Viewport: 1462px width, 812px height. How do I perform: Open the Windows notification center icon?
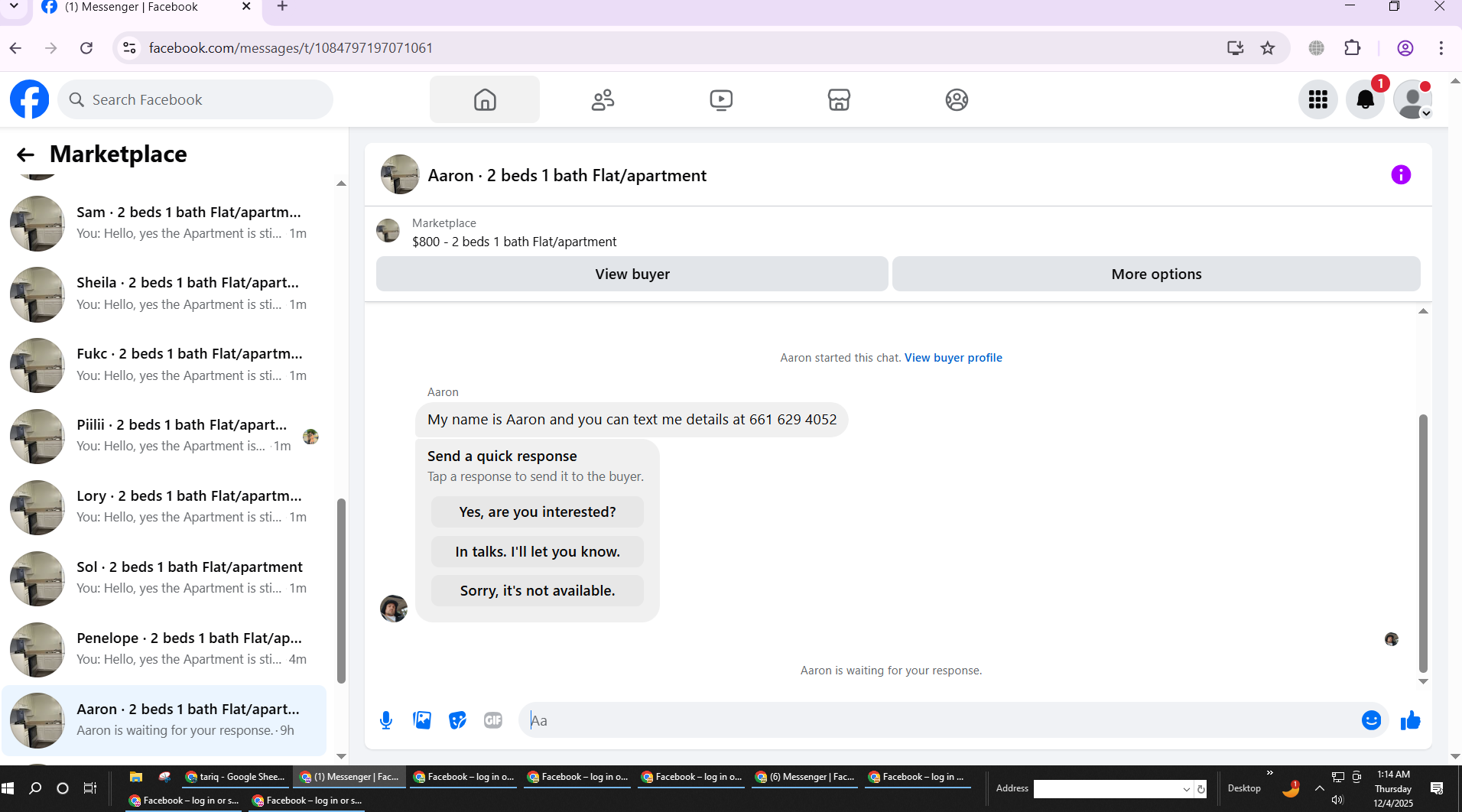pos(1437,788)
